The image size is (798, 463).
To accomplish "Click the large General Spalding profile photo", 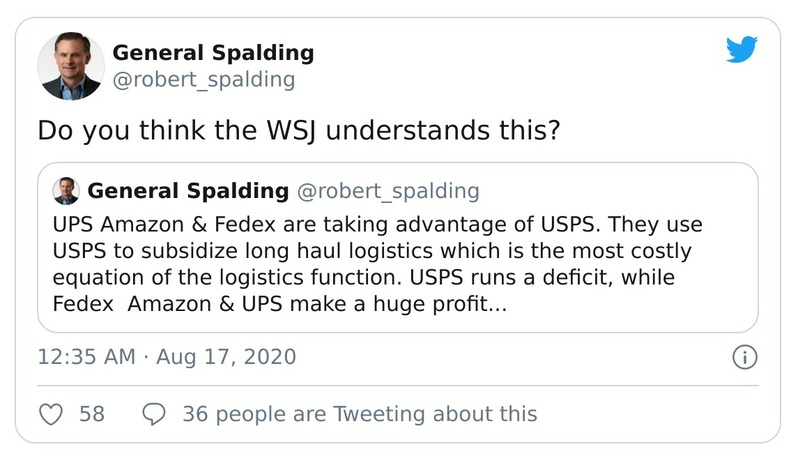I will [x=71, y=66].
